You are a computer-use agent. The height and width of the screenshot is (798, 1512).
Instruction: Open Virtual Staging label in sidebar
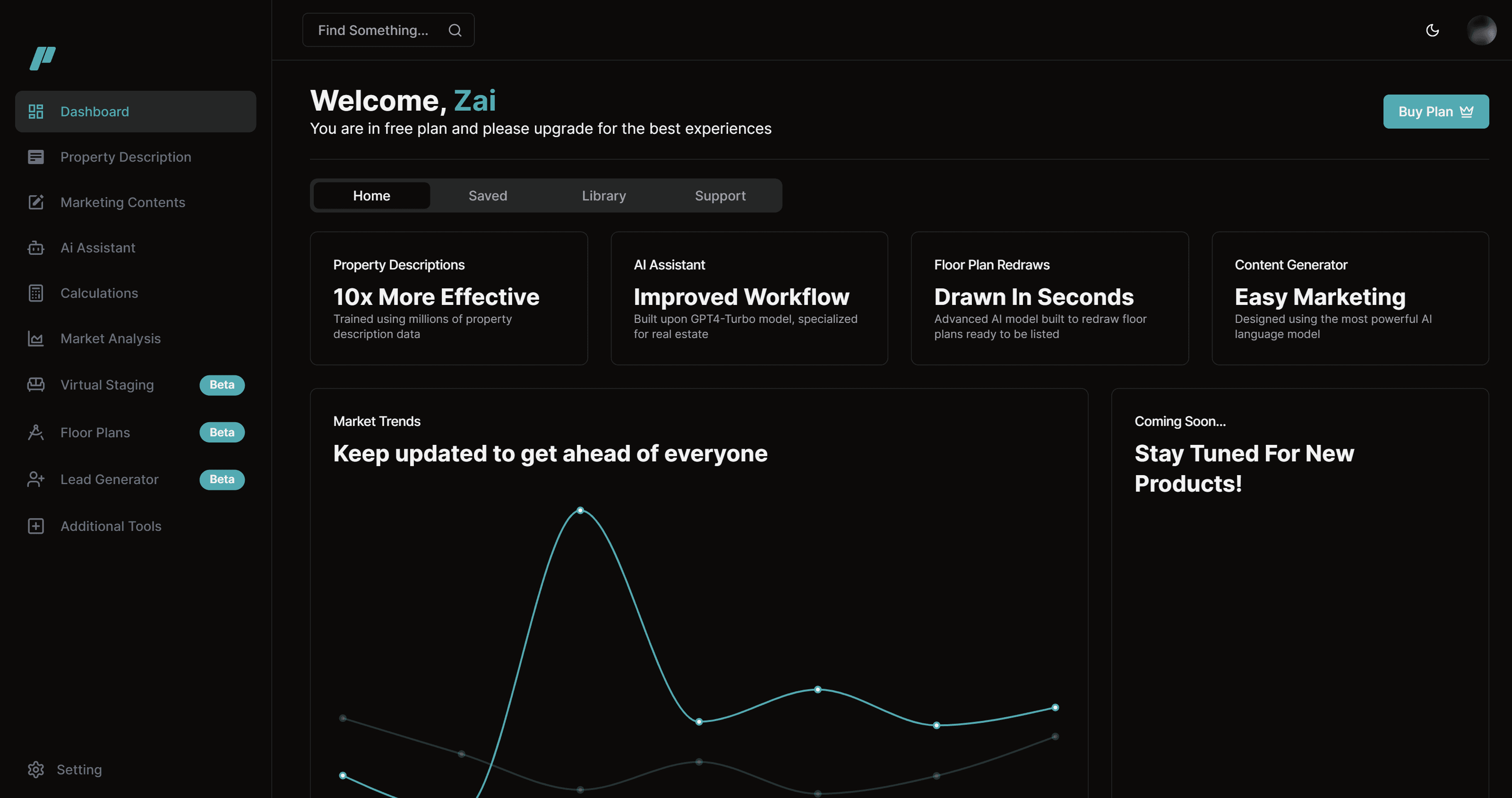point(107,385)
